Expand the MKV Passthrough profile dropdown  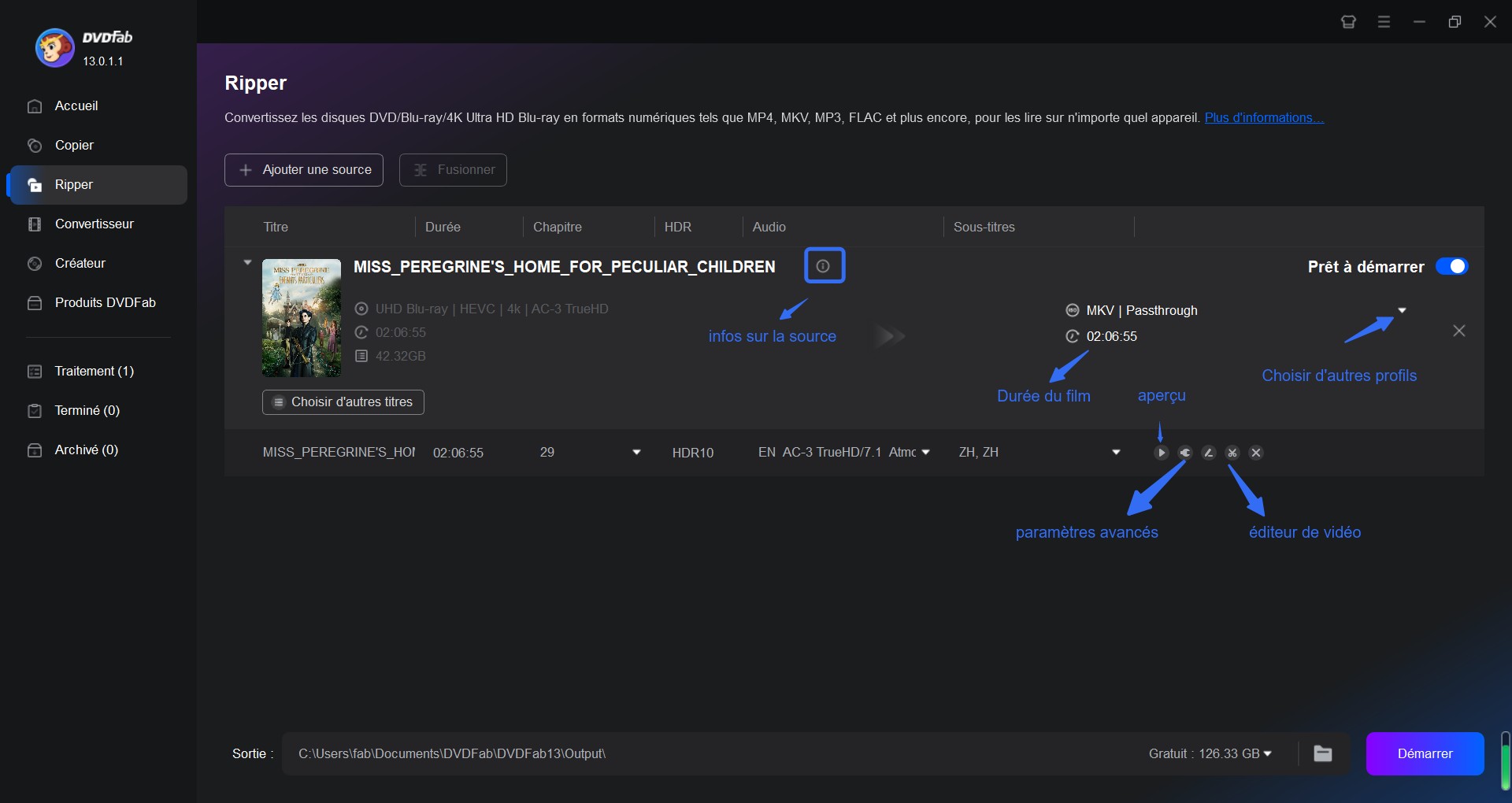coord(1402,310)
